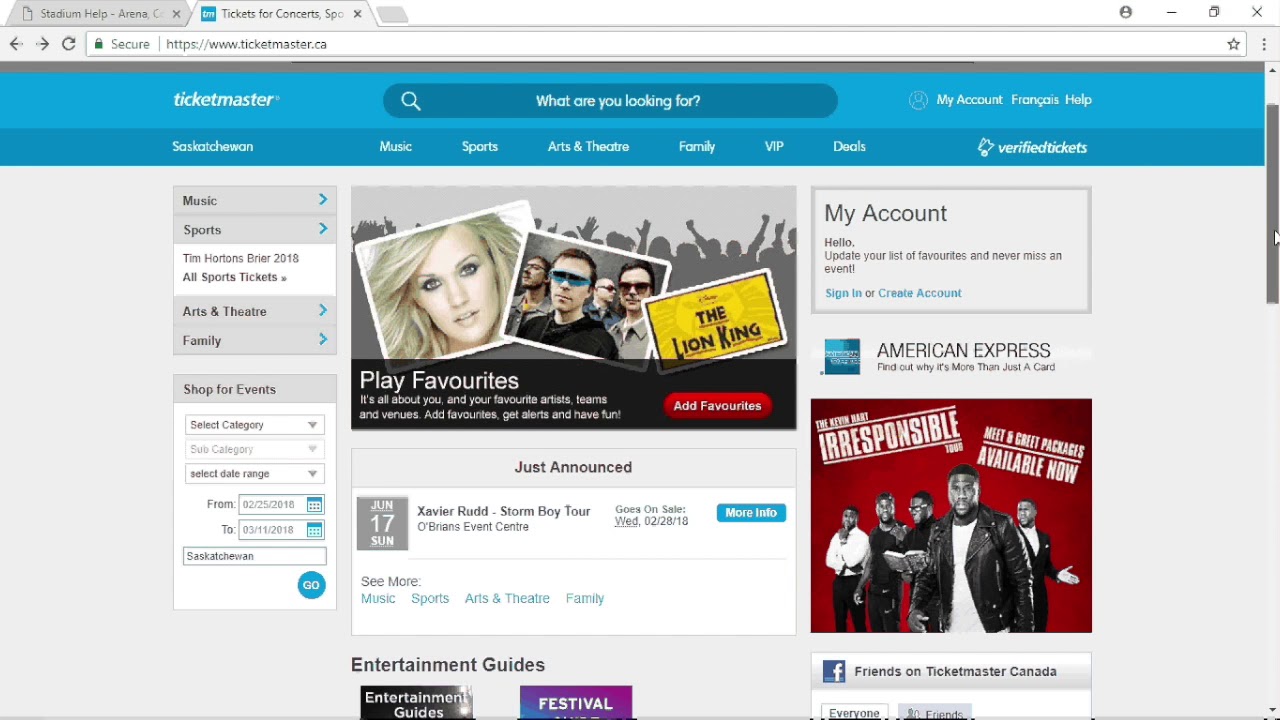Click the browser back arrow
Viewport: 1280px width, 720px height.
click(x=15, y=44)
